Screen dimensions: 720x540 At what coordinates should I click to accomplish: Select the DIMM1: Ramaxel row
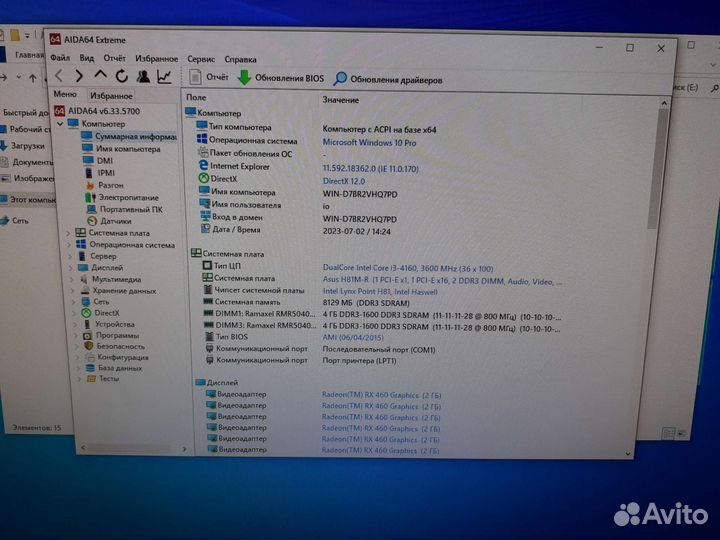pos(381,315)
